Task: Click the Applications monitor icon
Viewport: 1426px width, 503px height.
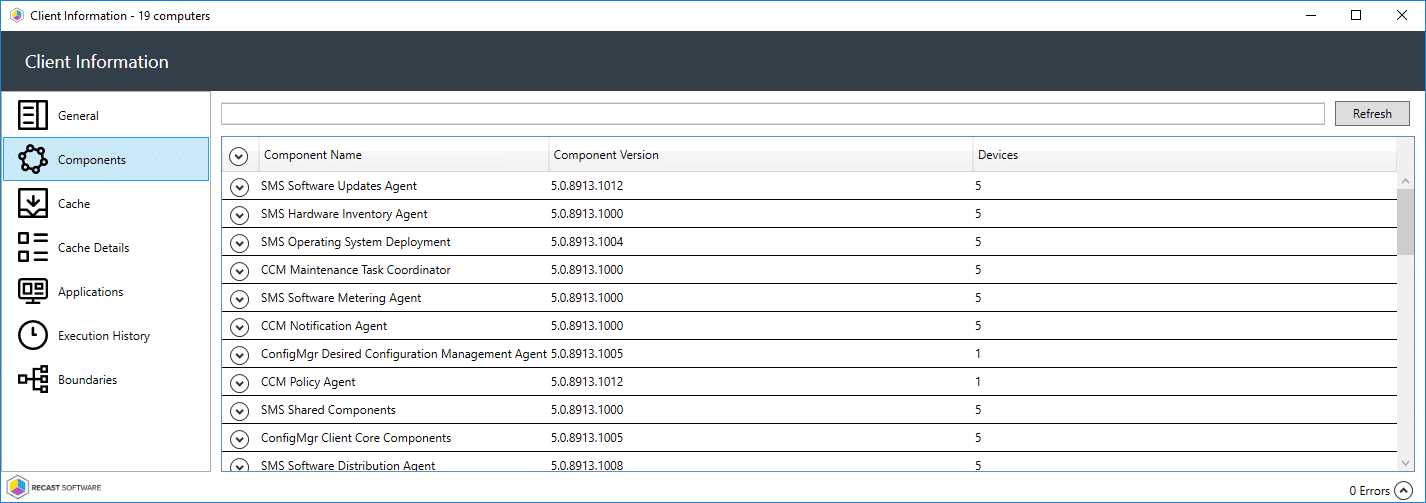Action: click(x=33, y=291)
